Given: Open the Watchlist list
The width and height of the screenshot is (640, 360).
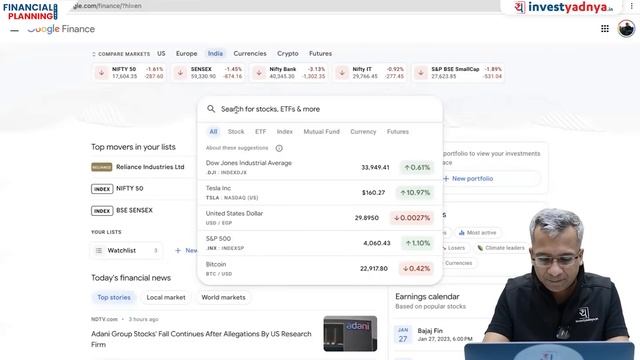Looking at the screenshot, I should (x=127, y=251).
